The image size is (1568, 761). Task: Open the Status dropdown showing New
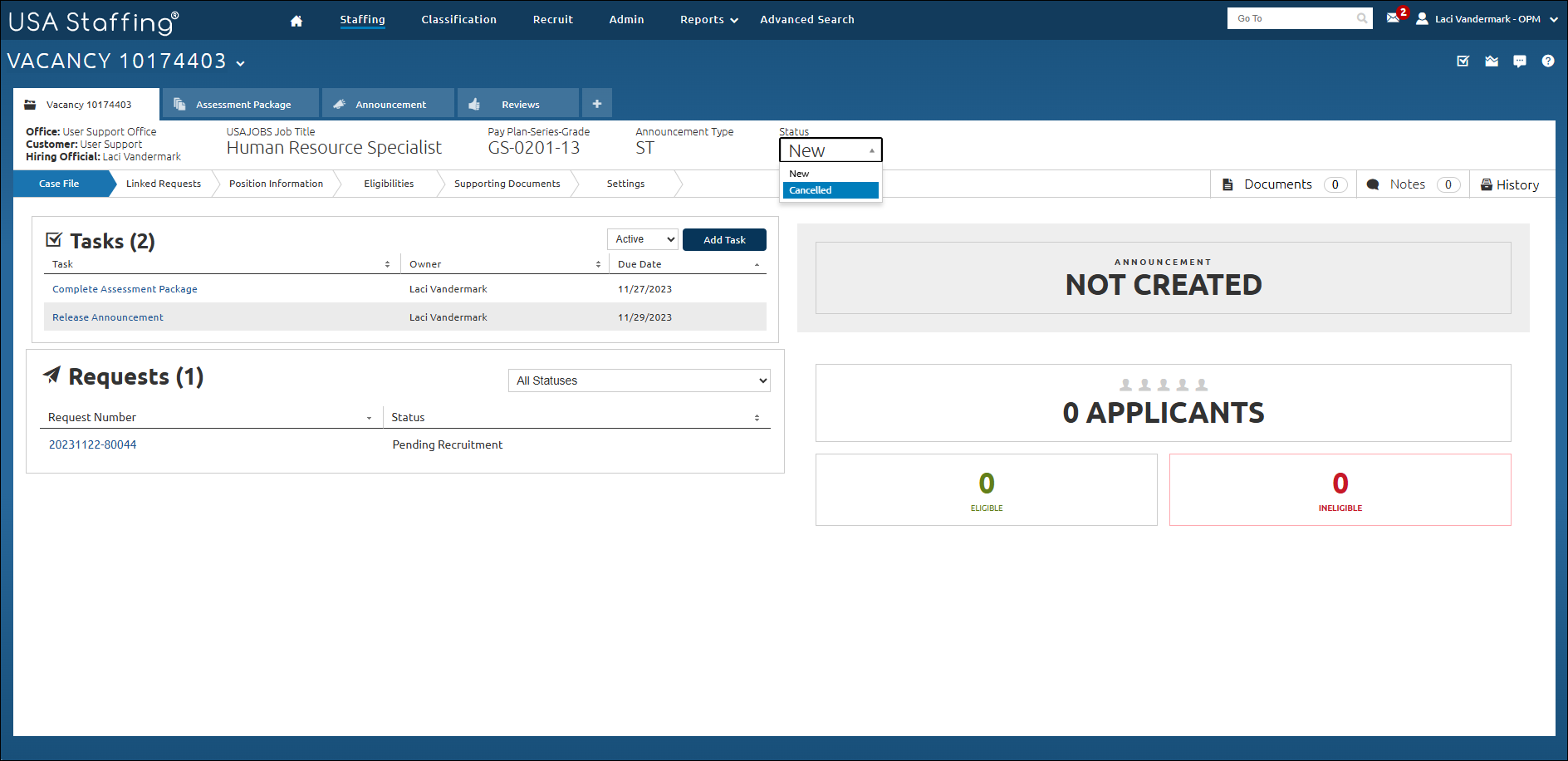(831, 150)
